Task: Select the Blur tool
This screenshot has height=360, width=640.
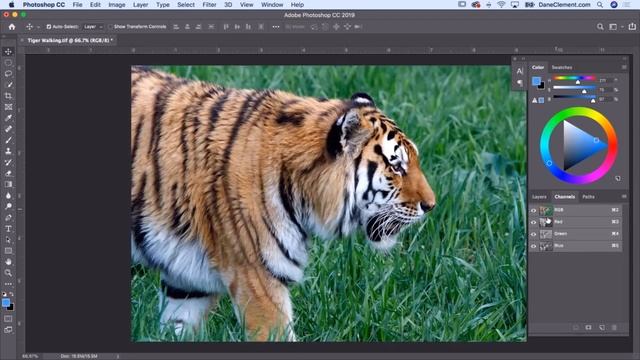Action: [x=8, y=195]
